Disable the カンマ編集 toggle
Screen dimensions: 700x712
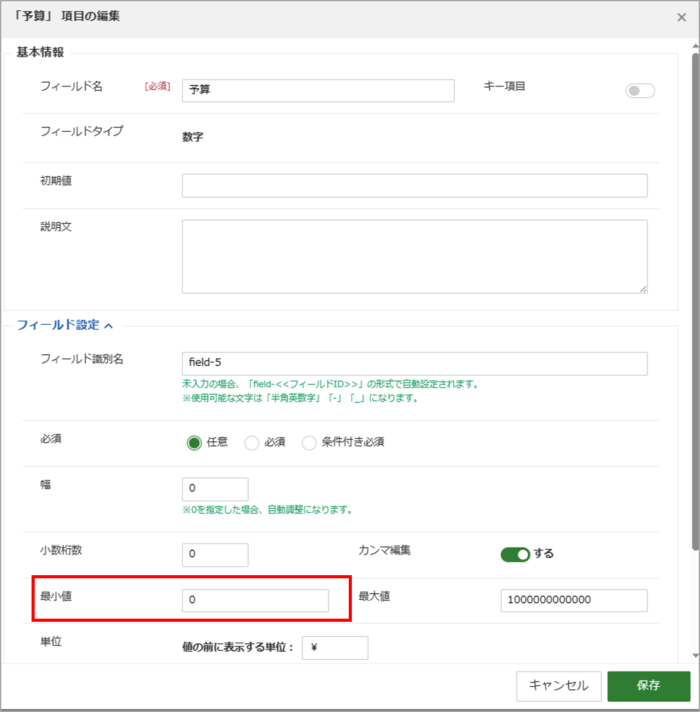(515, 554)
